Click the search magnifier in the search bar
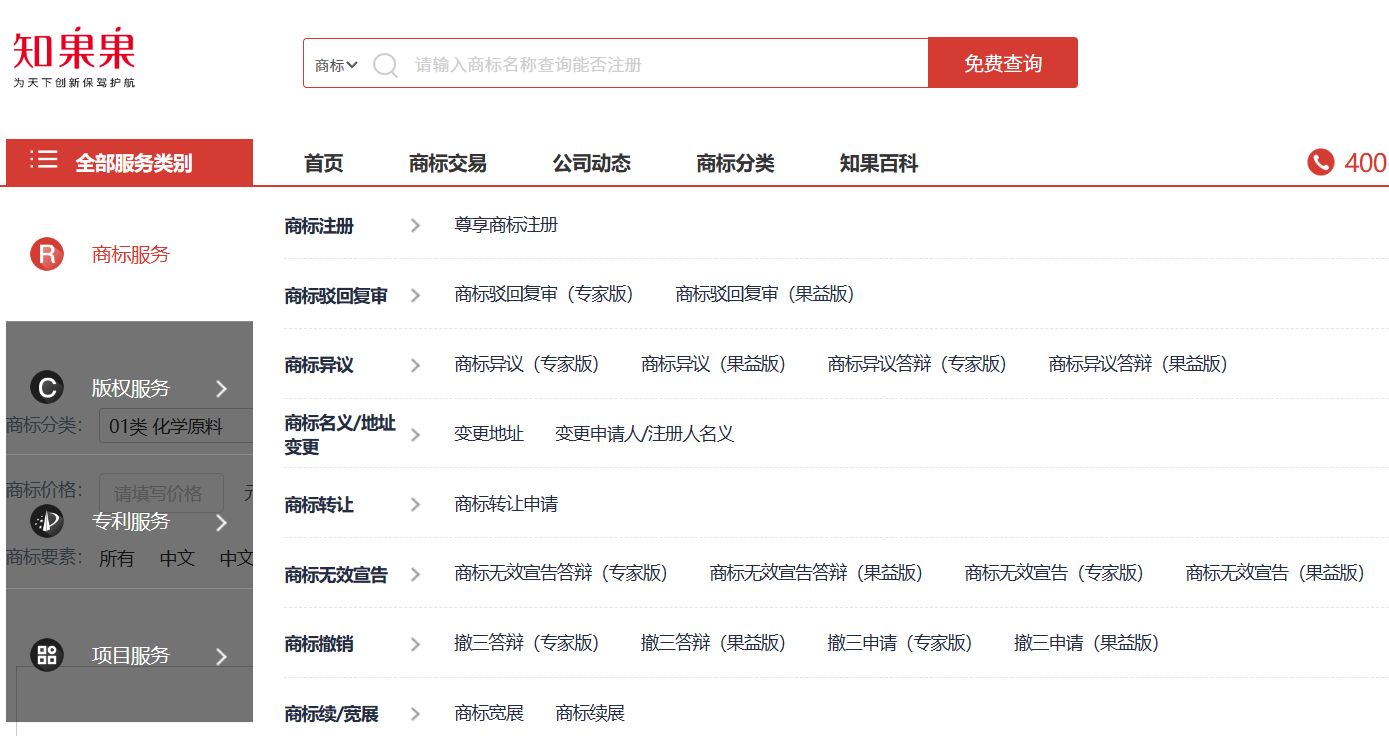This screenshot has height=736, width=1389. (x=385, y=63)
